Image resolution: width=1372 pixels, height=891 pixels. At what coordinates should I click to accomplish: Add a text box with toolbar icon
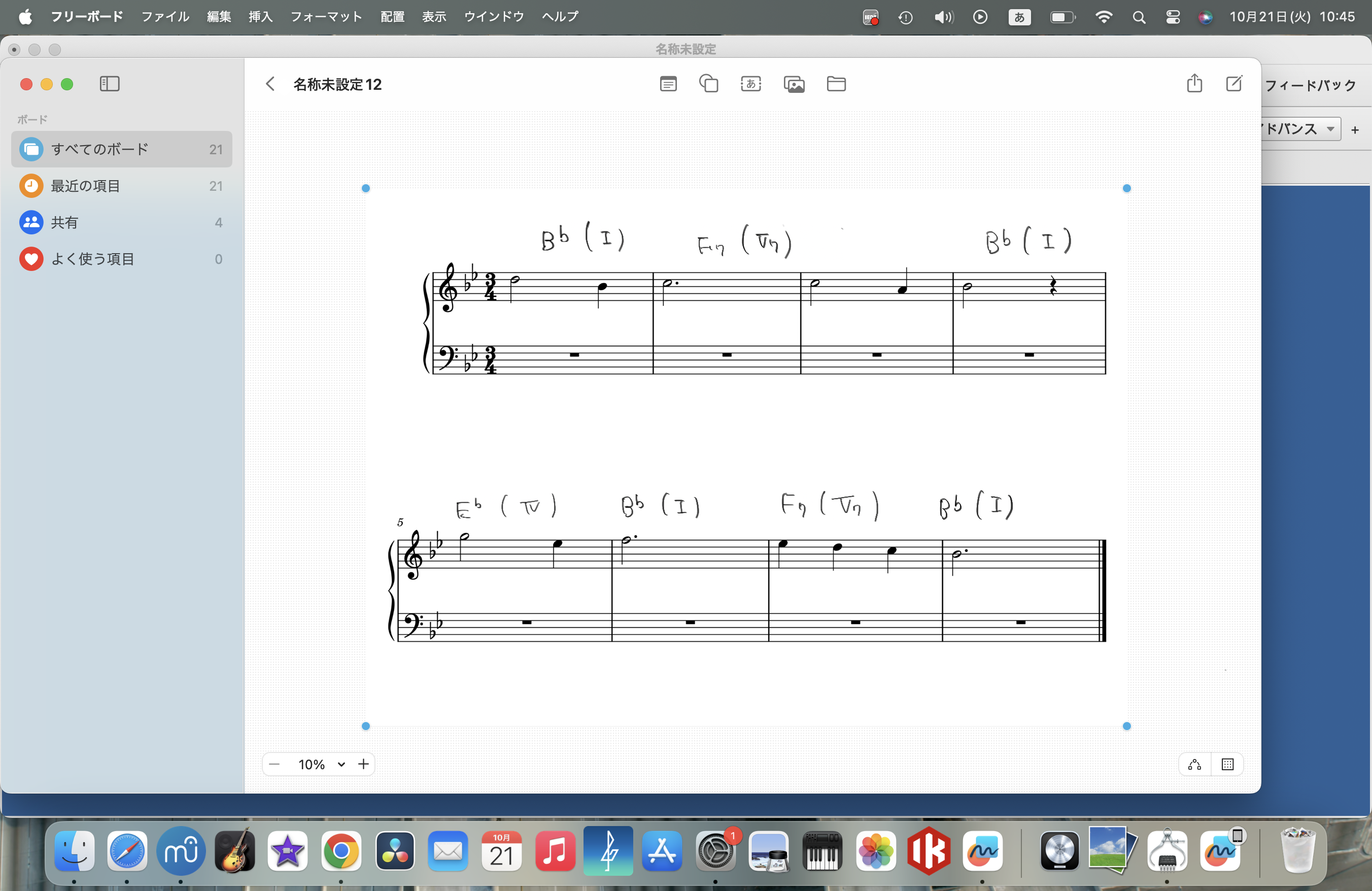pyautogui.click(x=750, y=84)
